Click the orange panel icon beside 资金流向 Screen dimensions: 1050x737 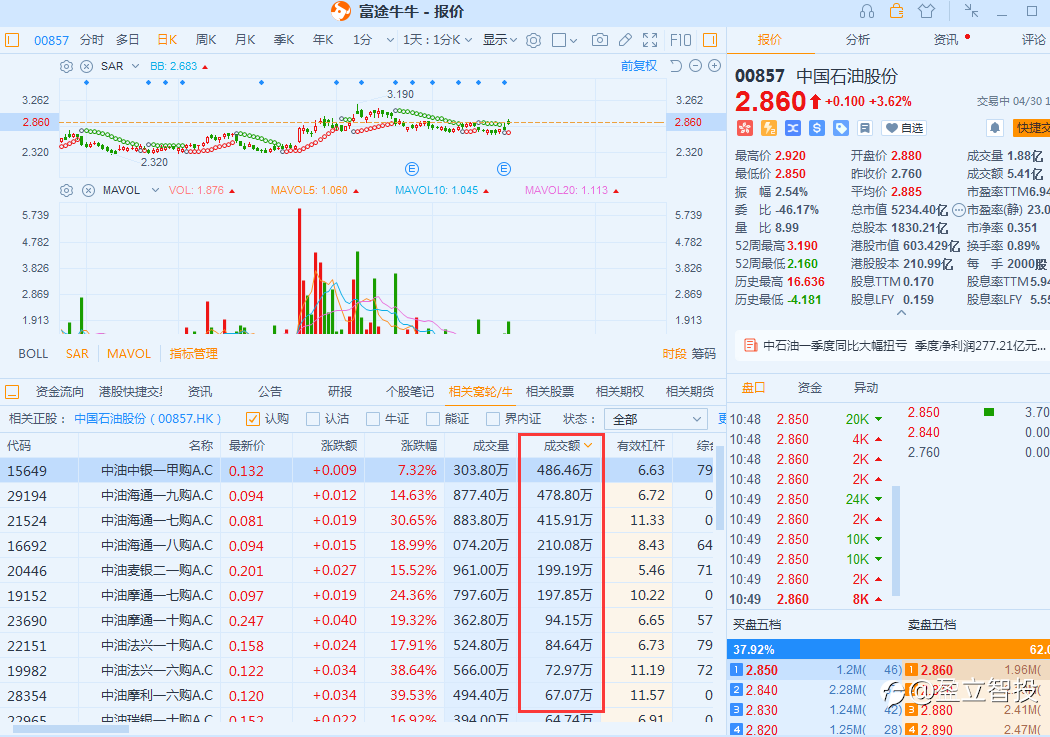coord(12,392)
